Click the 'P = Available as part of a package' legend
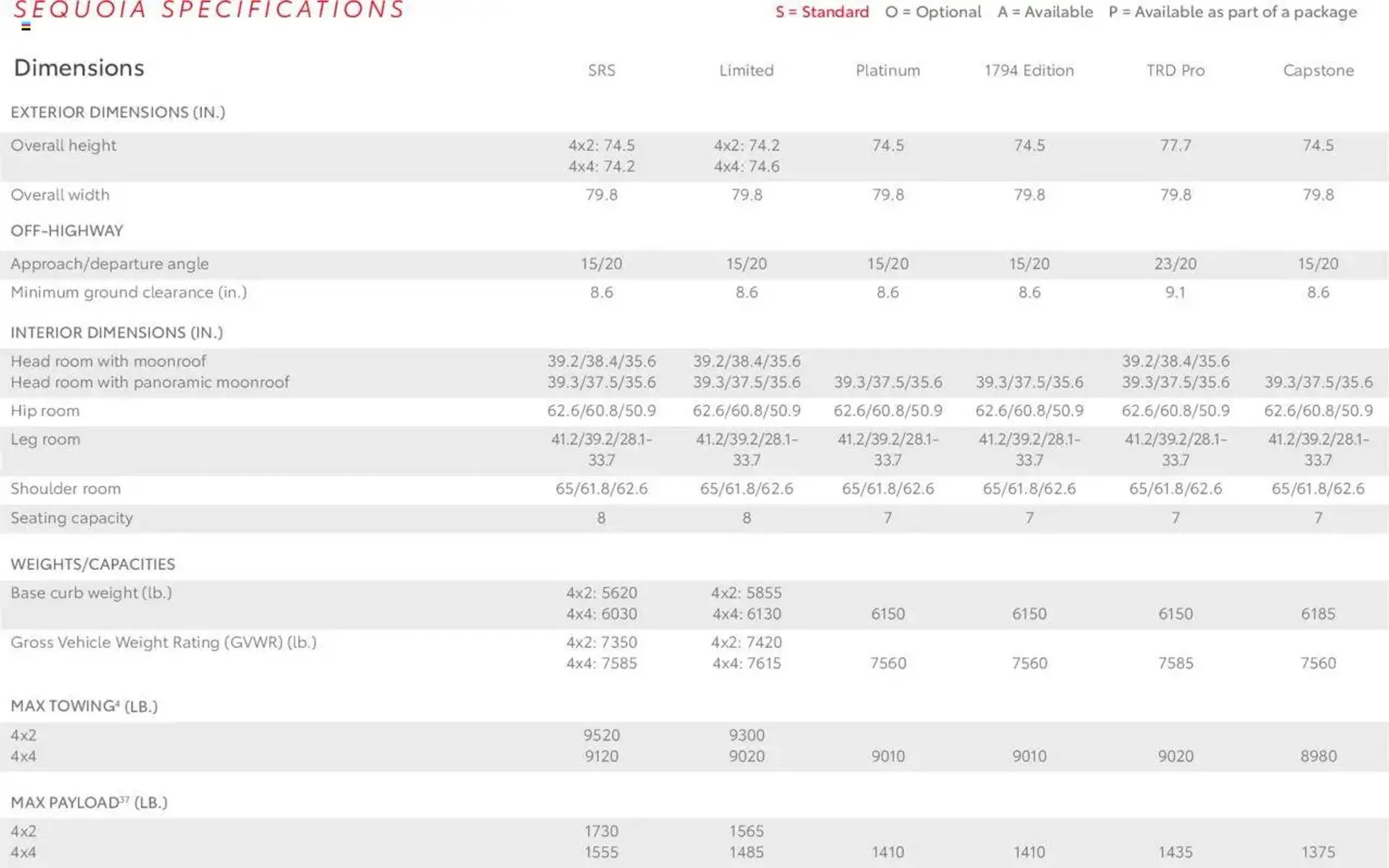1389x868 pixels. tap(1233, 12)
